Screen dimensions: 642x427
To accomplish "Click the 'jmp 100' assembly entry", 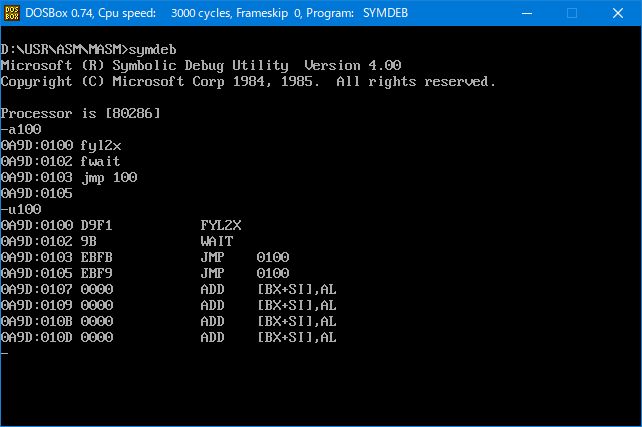I will [109, 178].
